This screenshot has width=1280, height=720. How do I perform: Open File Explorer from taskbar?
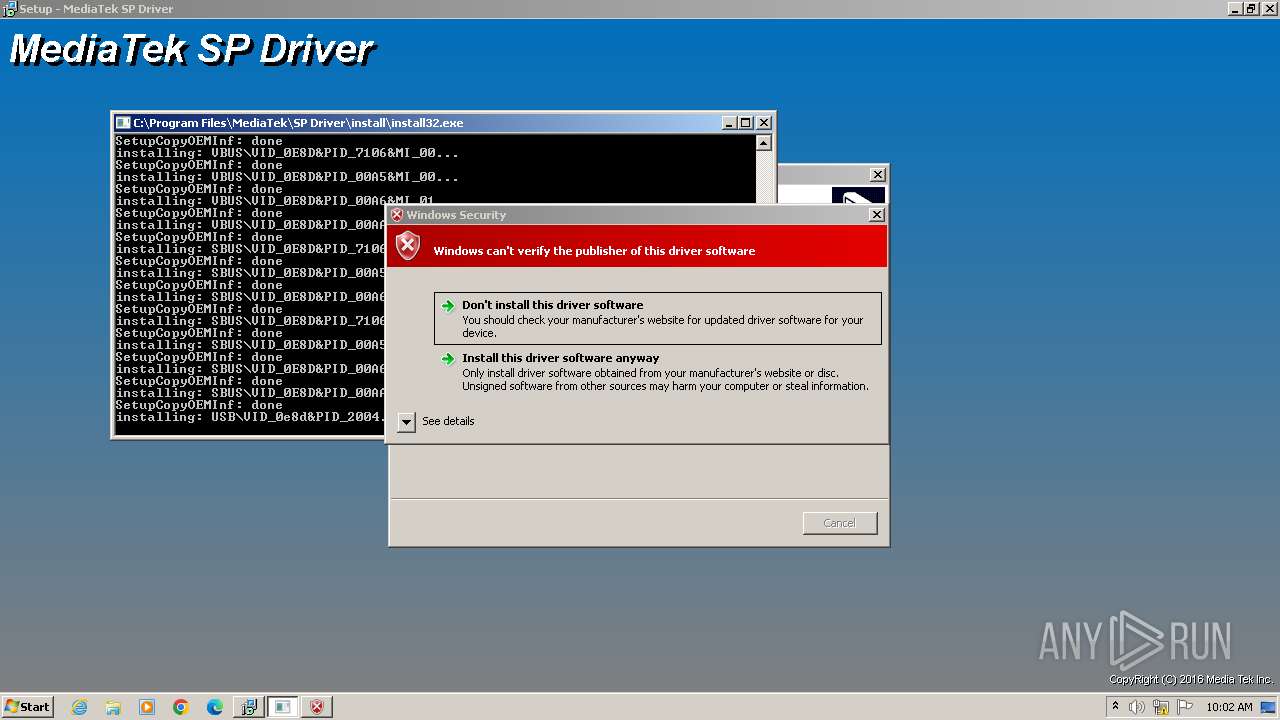(x=113, y=707)
